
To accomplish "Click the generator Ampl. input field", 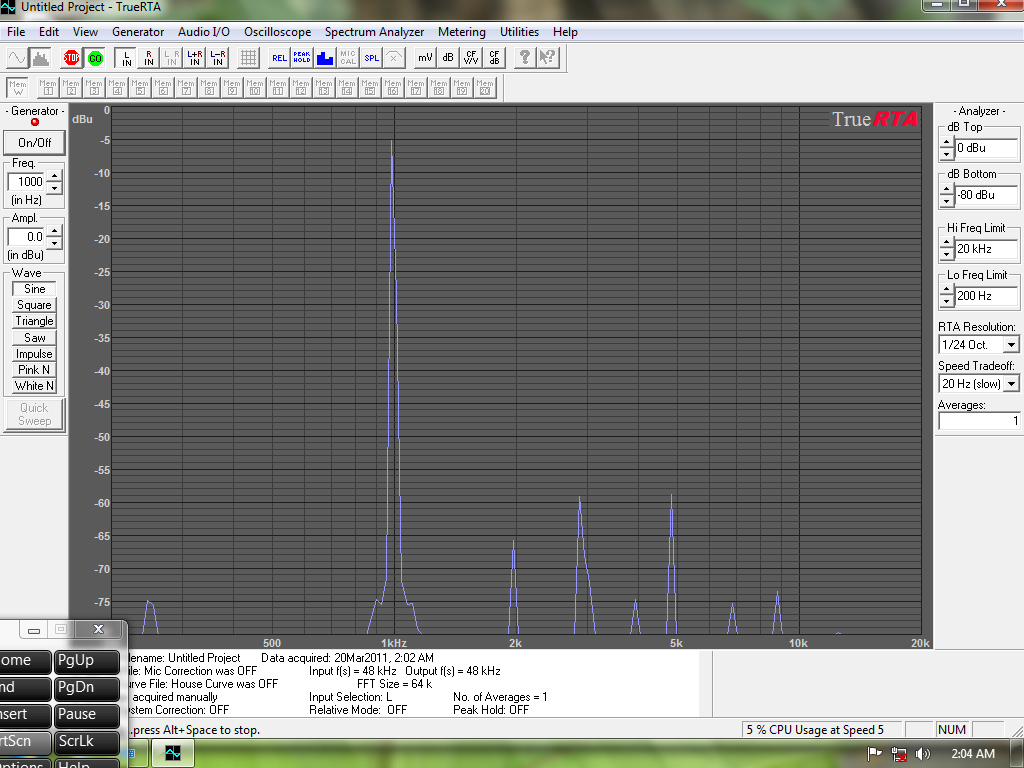I will [27, 236].
